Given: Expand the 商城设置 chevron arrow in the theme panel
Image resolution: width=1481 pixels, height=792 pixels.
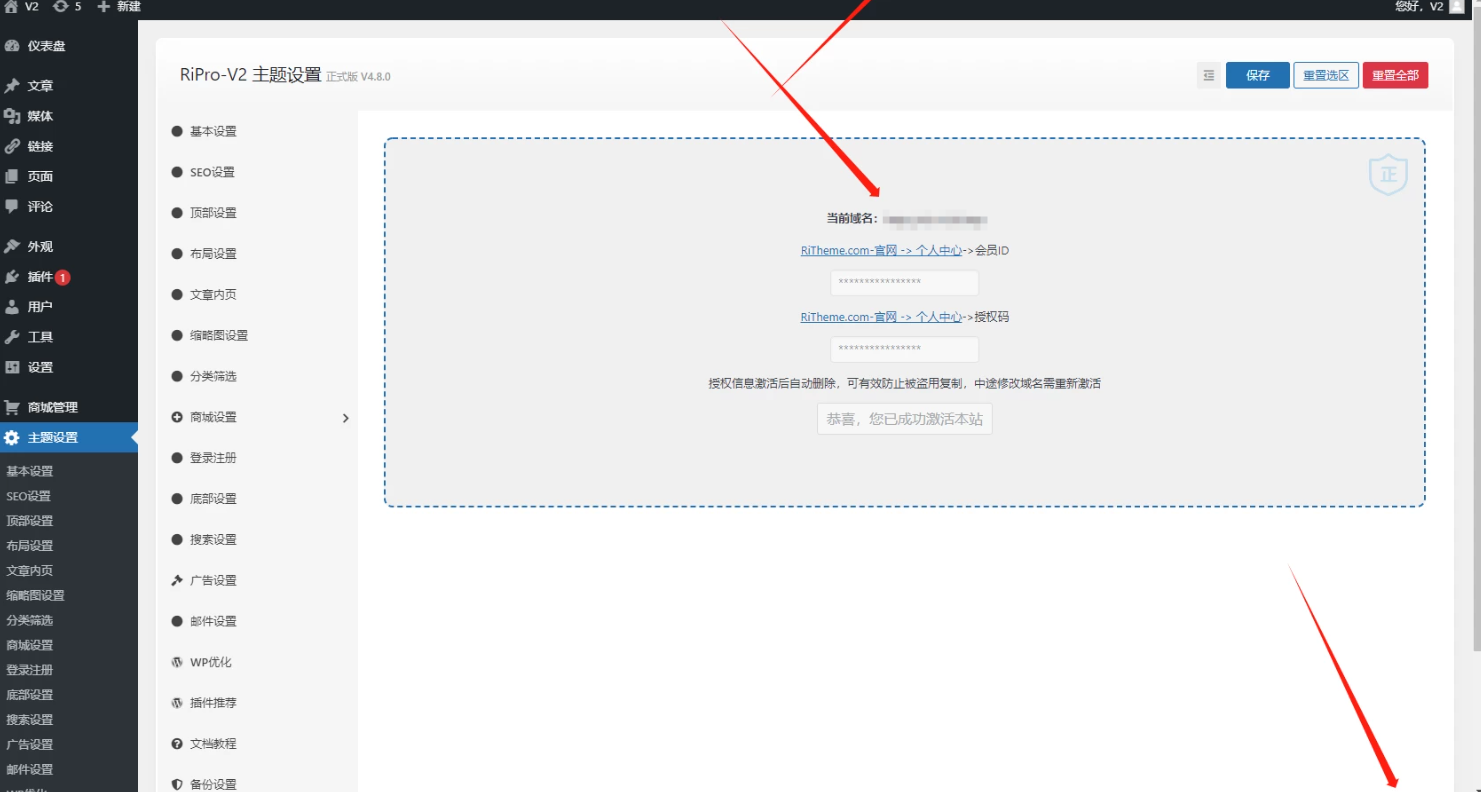Looking at the screenshot, I should click(346, 418).
